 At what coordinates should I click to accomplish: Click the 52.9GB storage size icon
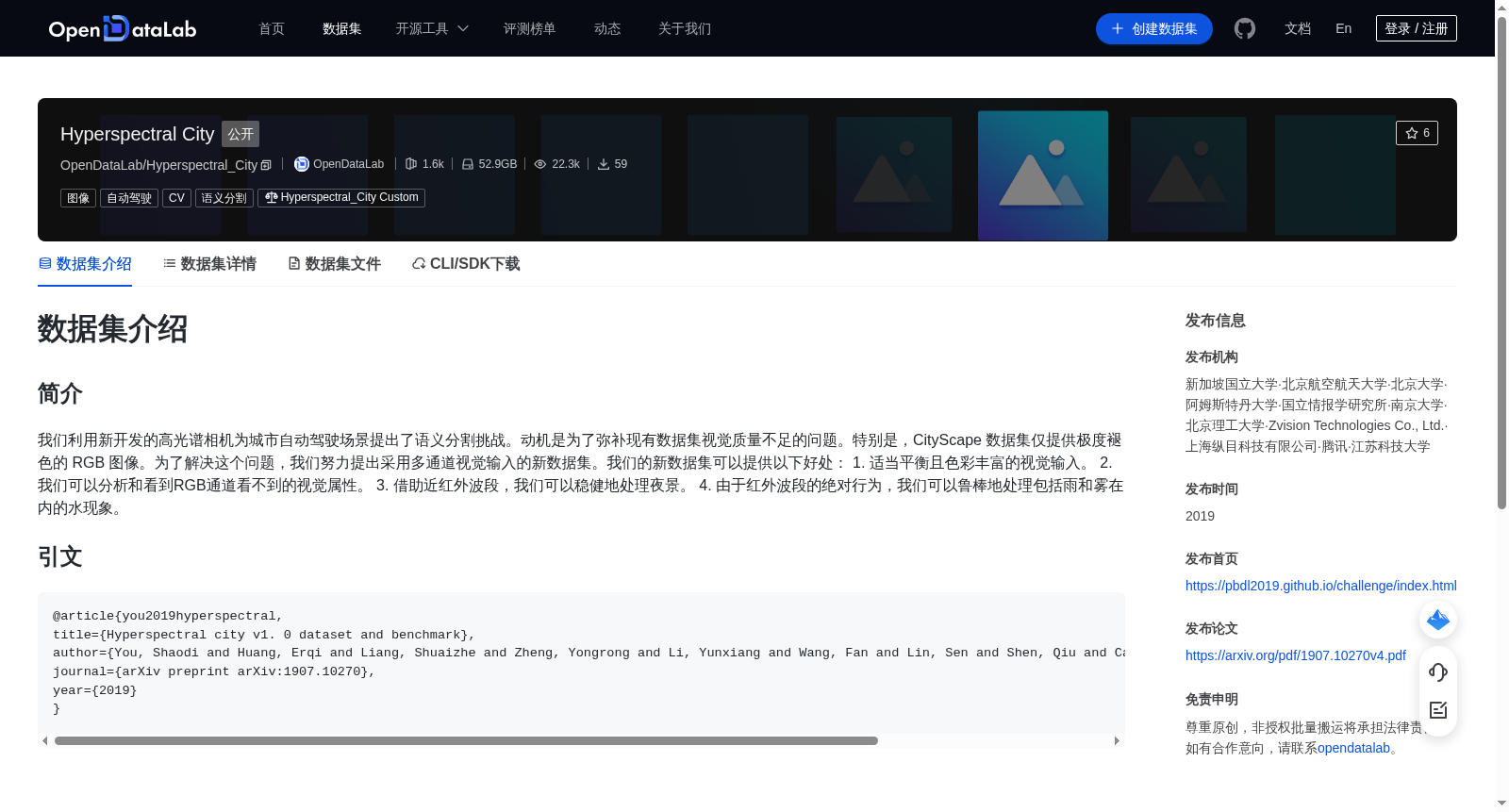[468, 164]
